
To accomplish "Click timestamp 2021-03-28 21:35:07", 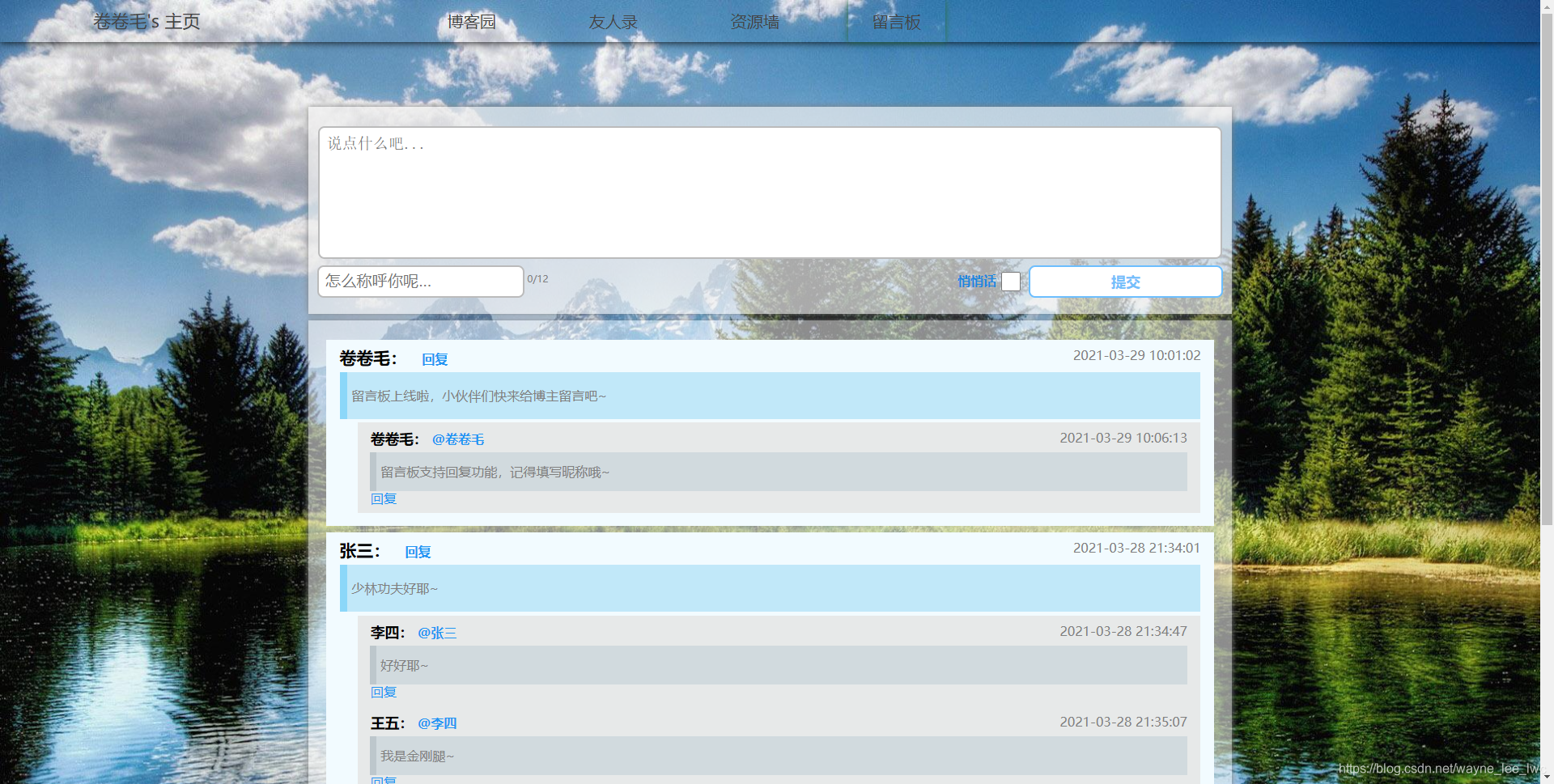I will (1123, 722).
